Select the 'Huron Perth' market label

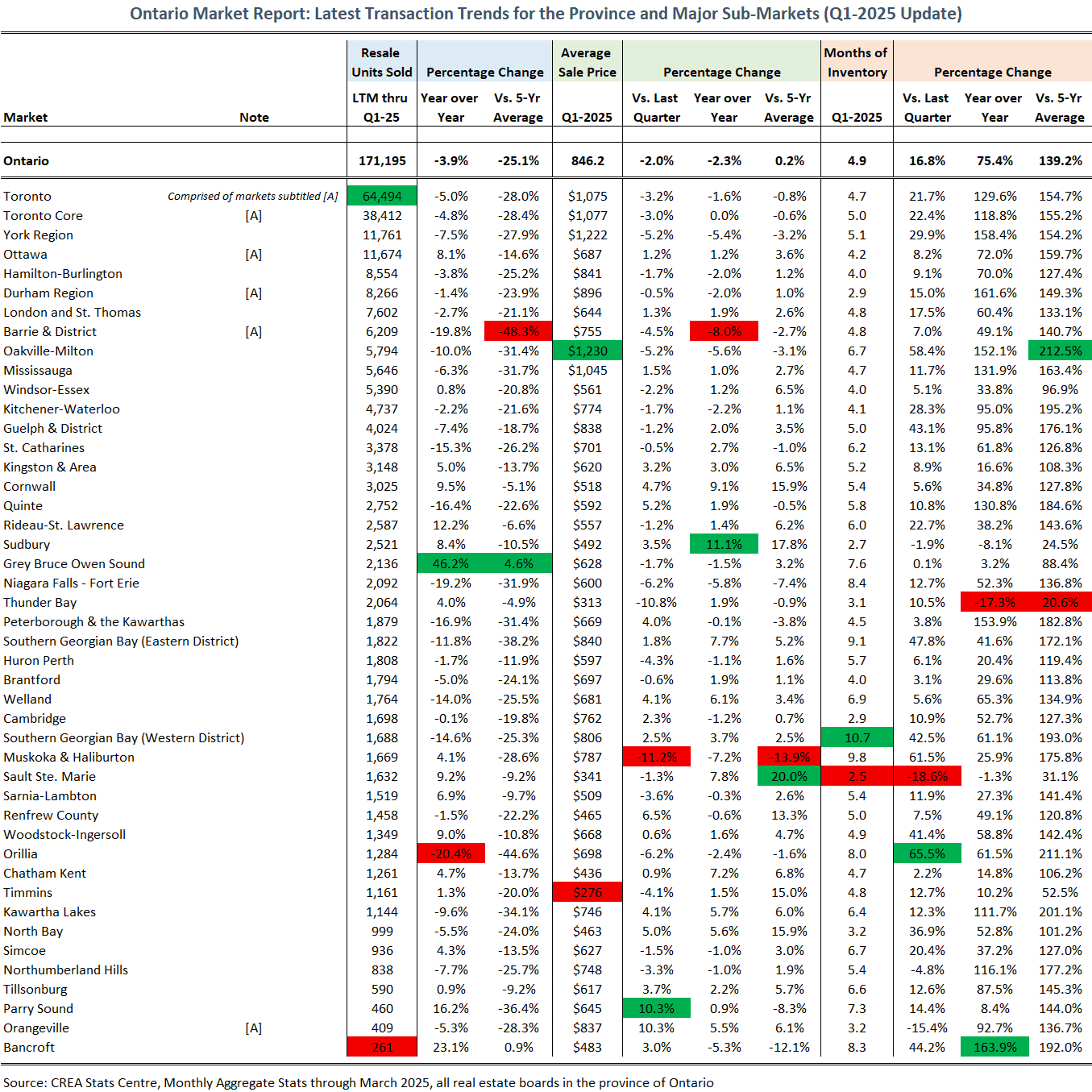click(x=39, y=661)
